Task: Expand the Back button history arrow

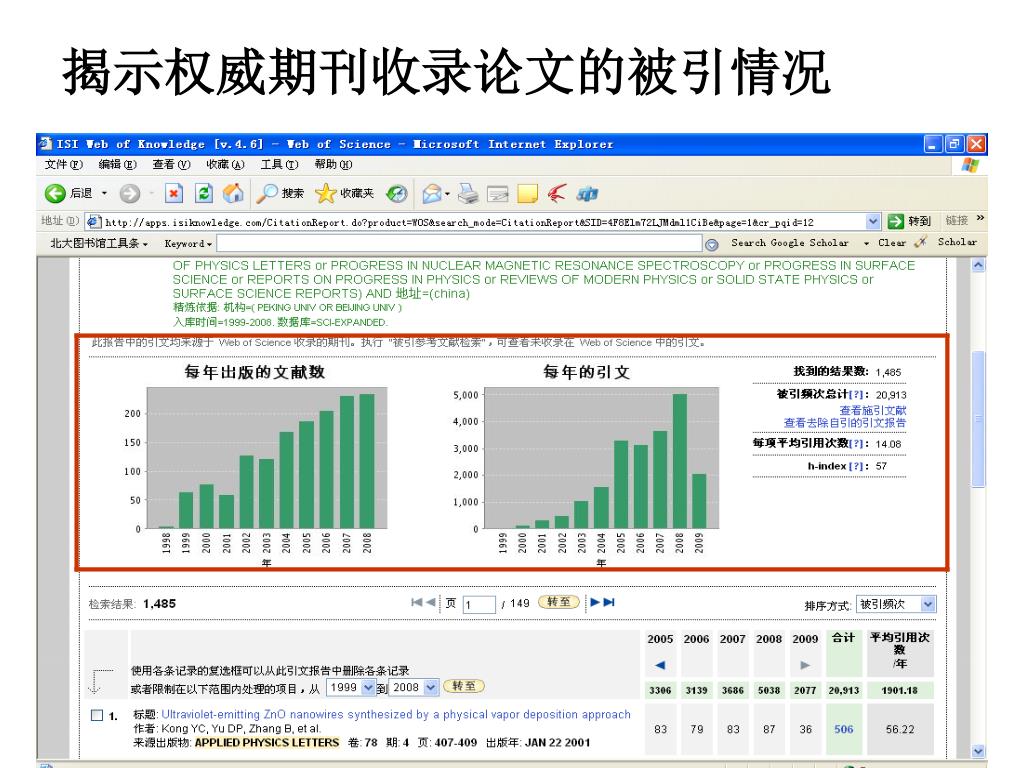Action: point(104,193)
